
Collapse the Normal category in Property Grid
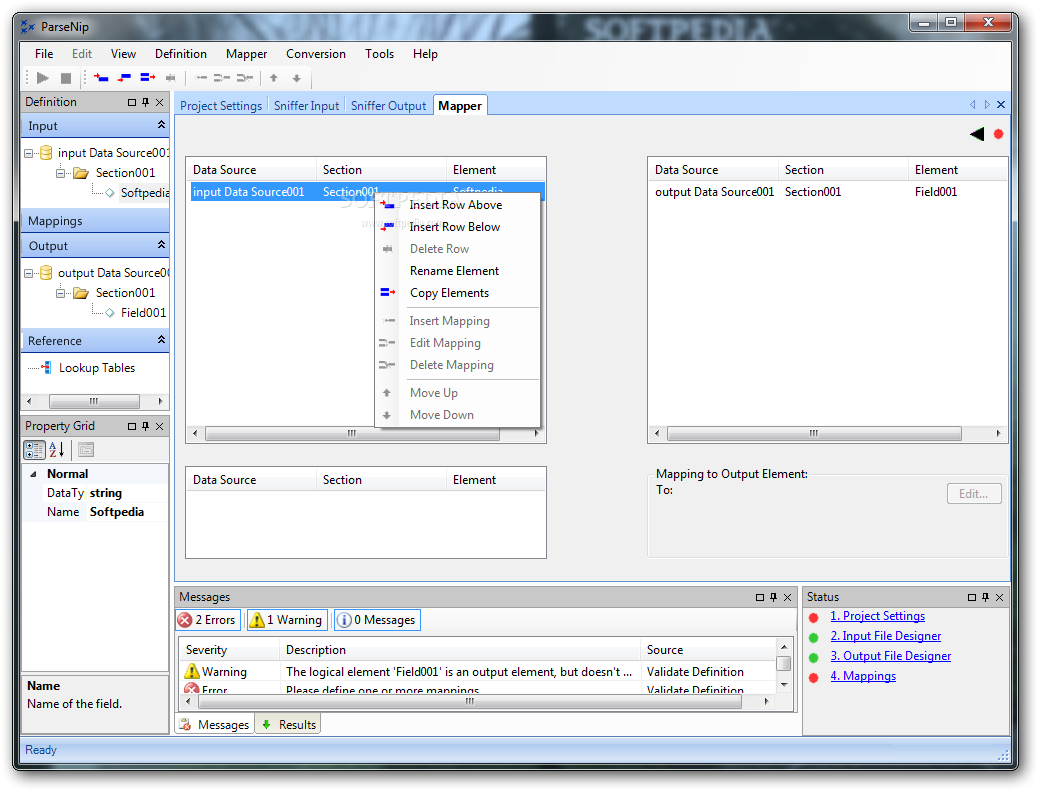[33, 474]
